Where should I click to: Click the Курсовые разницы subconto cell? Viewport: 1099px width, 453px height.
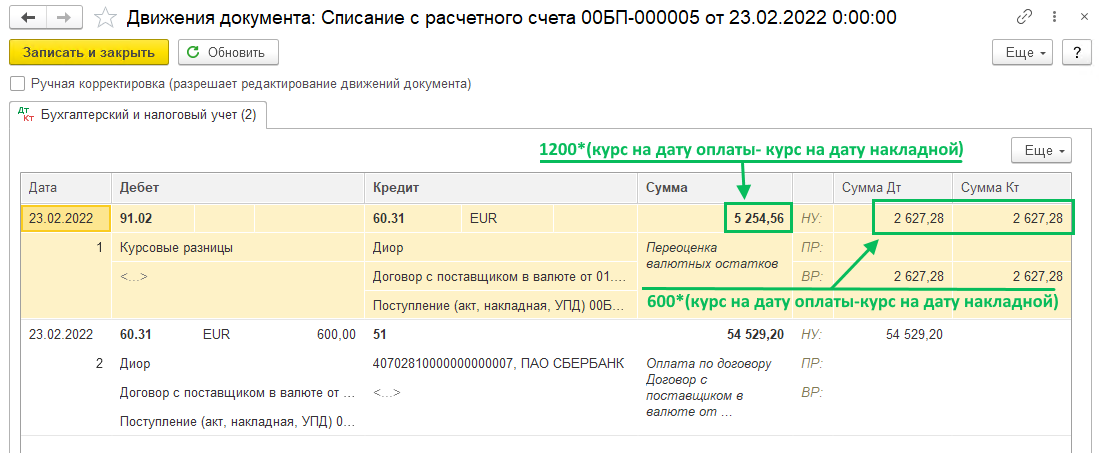(176, 247)
